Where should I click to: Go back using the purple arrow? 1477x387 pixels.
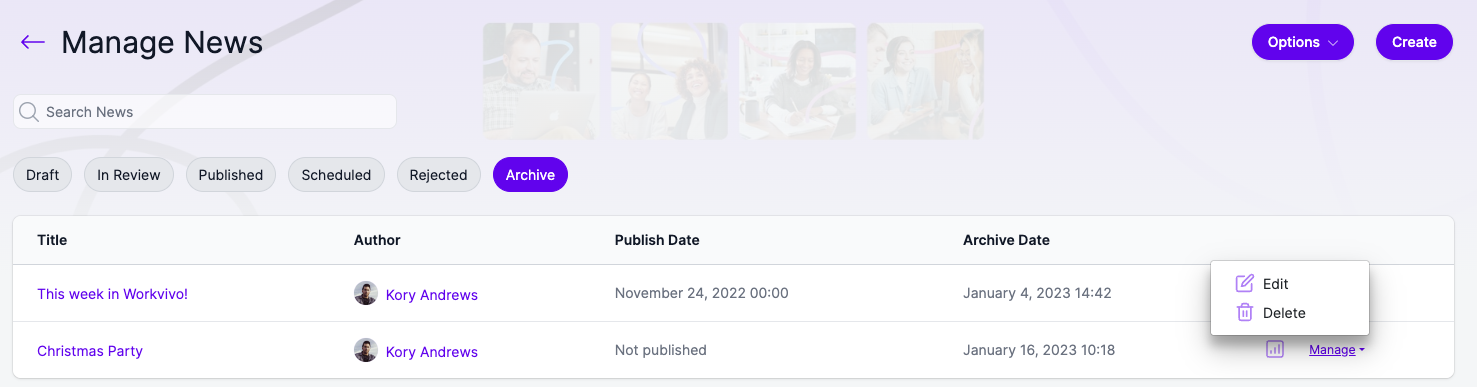click(33, 42)
